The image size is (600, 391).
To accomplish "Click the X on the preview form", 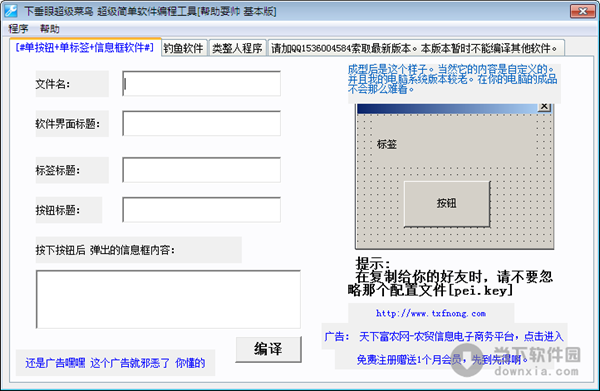I will tap(544, 107).
